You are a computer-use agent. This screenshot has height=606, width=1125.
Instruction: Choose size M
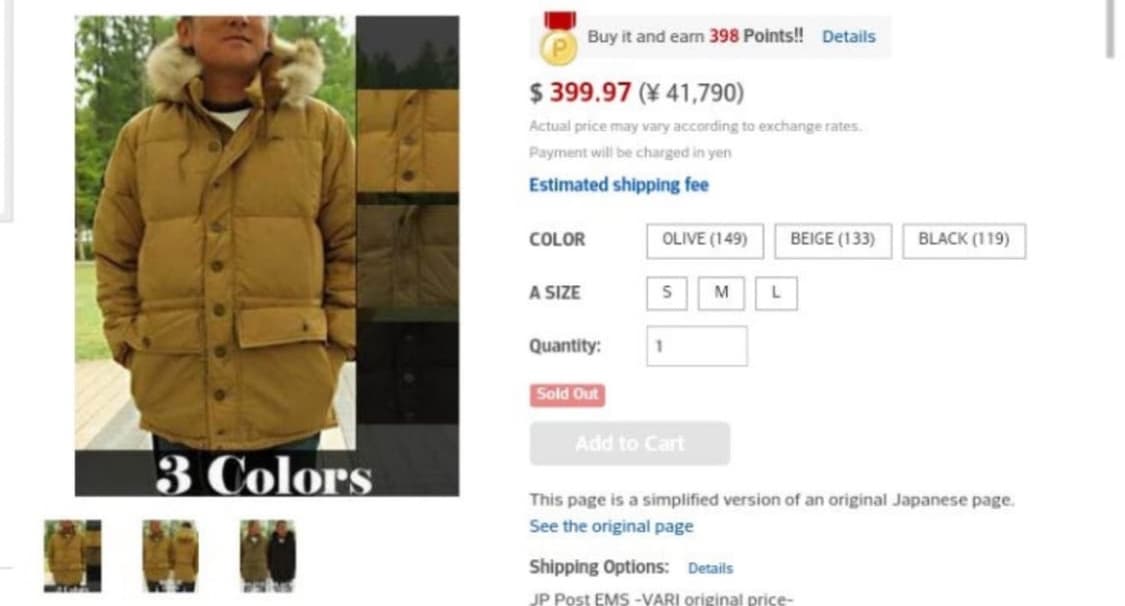click(721, 293)
